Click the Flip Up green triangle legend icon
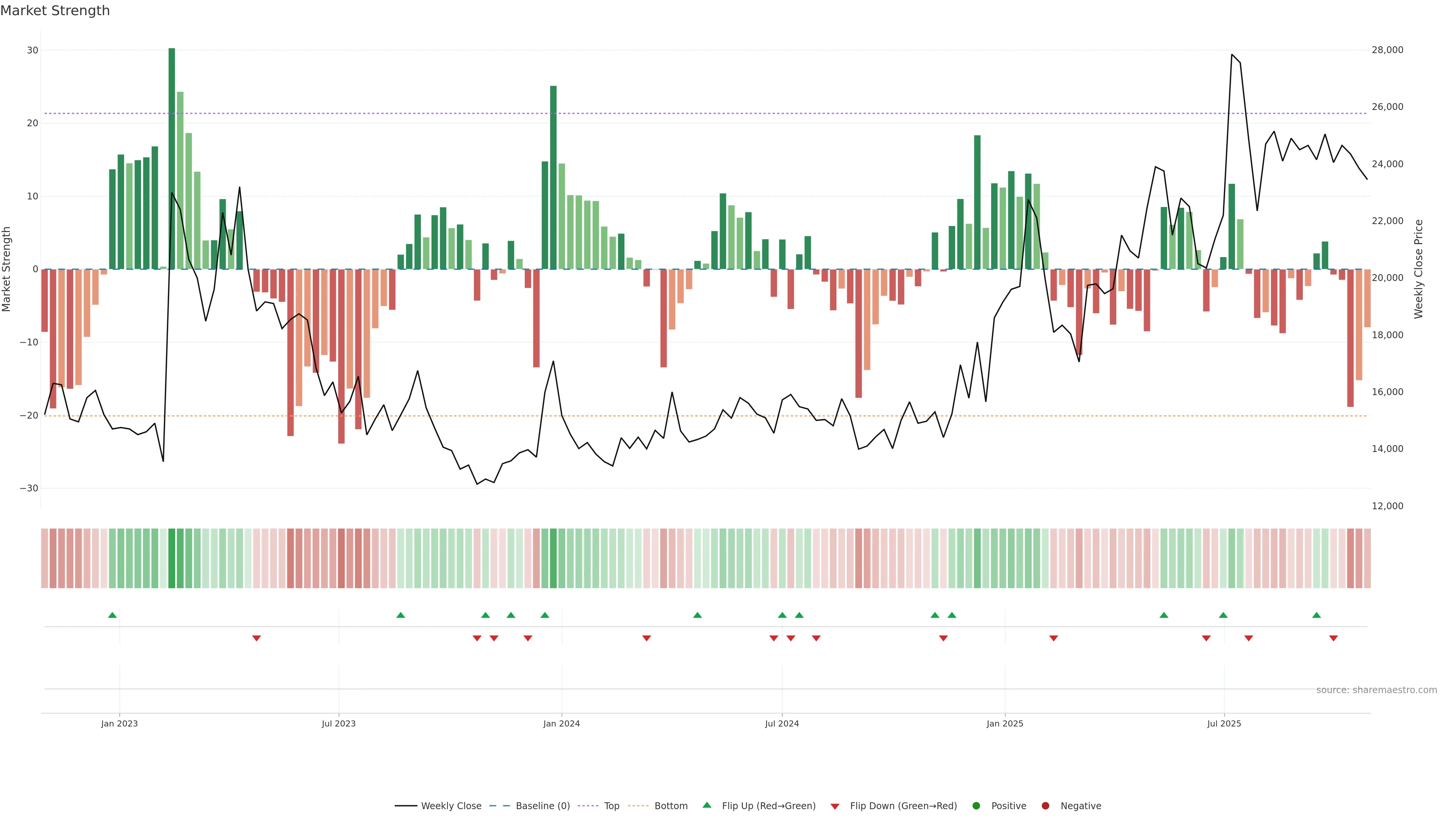The image size is (1456, 819). point(706,805)
